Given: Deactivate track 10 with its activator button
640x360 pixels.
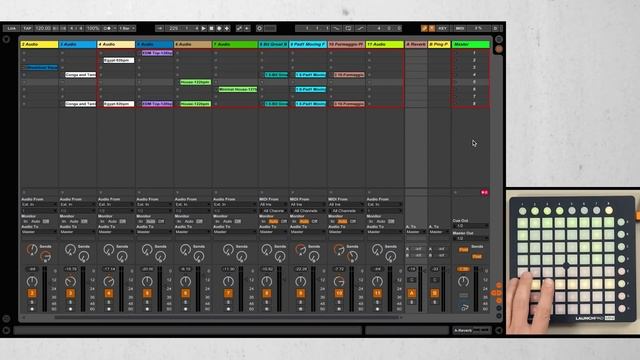Looking at the screenshot, I should click(339, 293).
